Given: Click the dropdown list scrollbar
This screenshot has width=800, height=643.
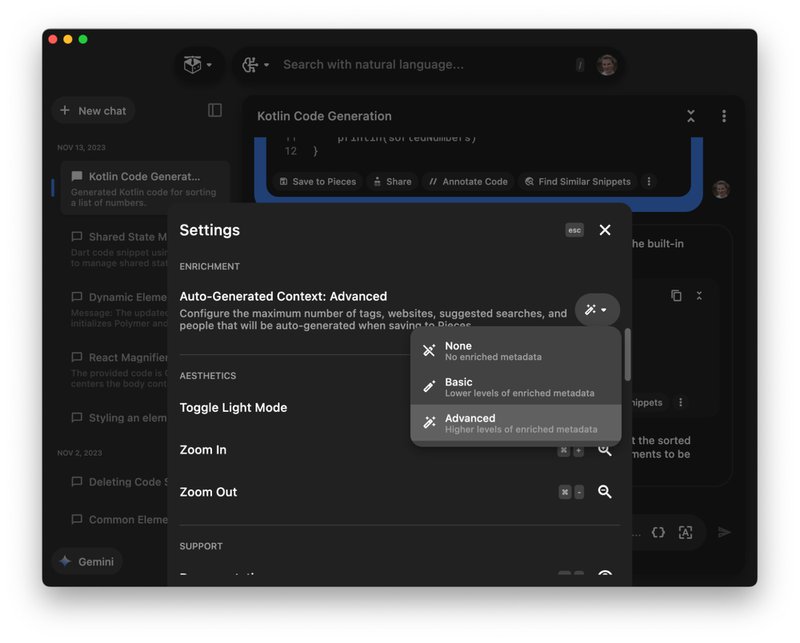Looking at the screenshot, I should [x=628, y=354].
